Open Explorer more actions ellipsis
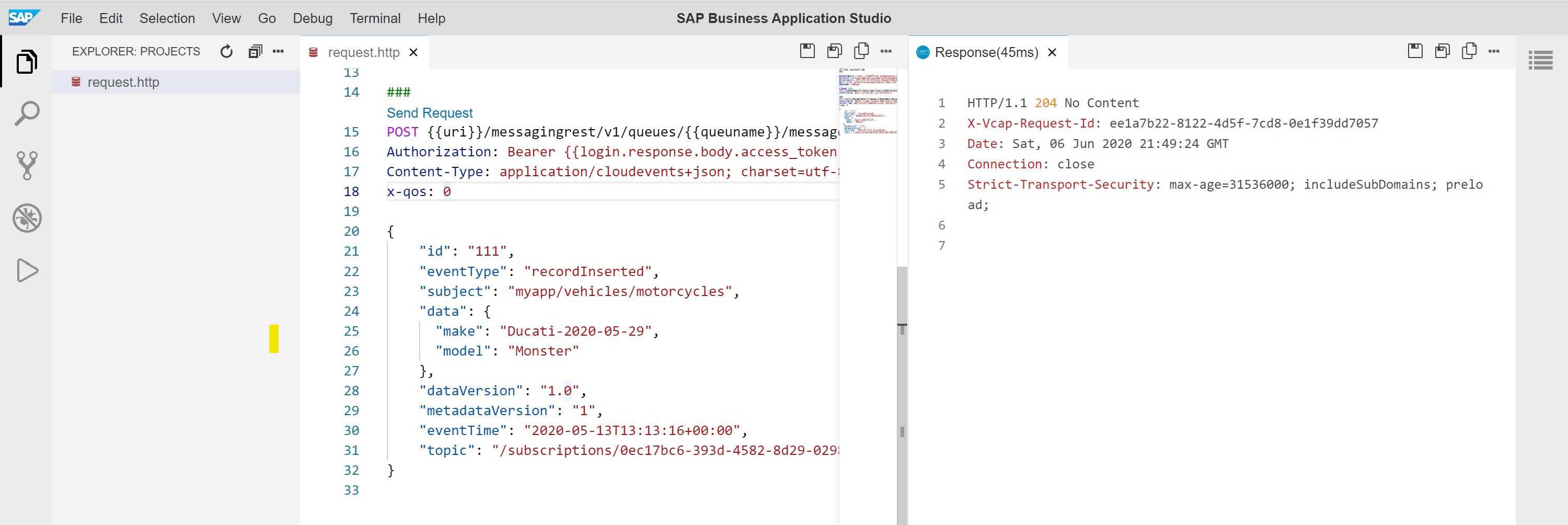The width and height of the screenshot is (1568, 525). coord(278,52)
